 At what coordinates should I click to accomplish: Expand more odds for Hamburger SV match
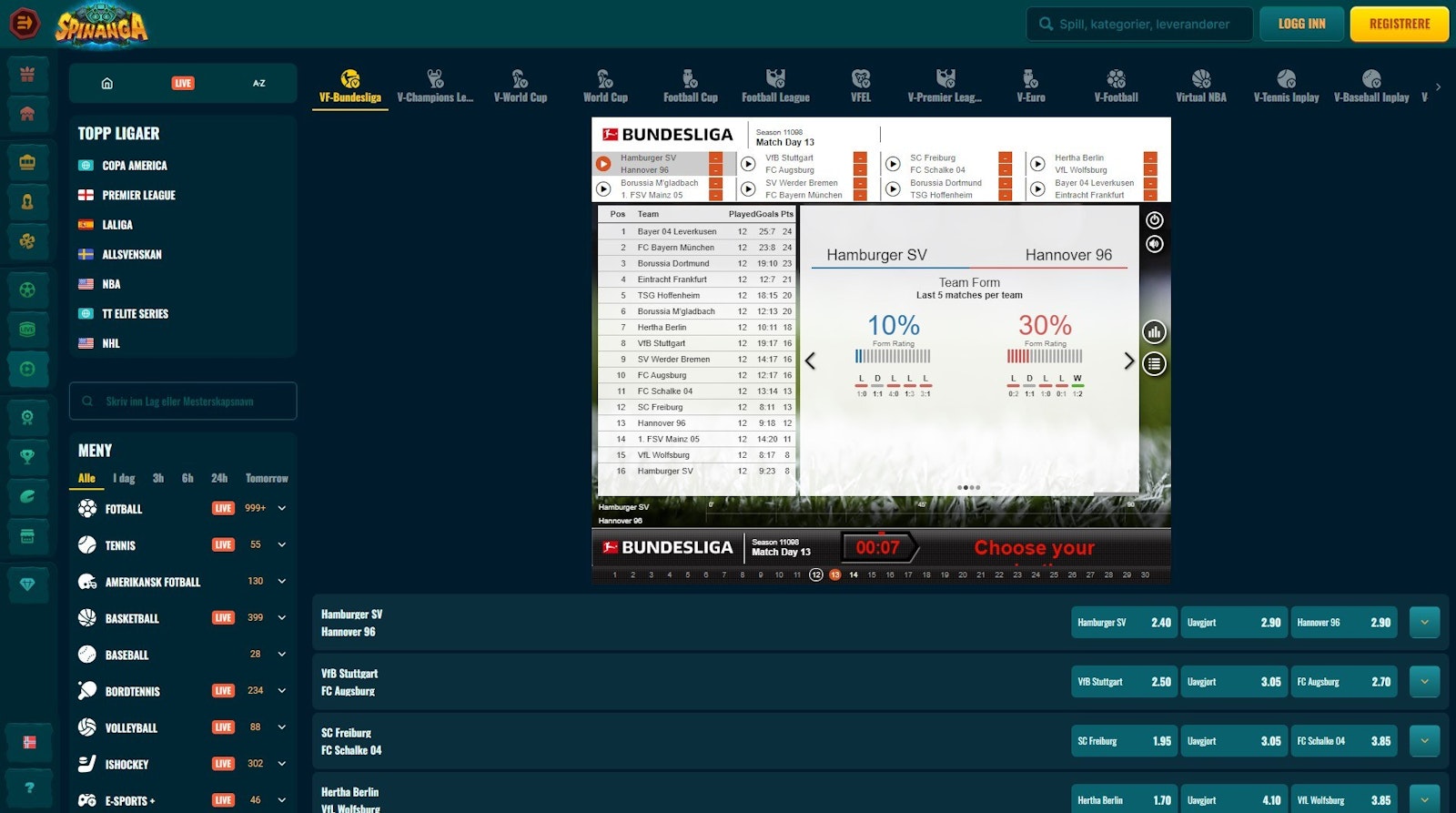point(1424,623)
